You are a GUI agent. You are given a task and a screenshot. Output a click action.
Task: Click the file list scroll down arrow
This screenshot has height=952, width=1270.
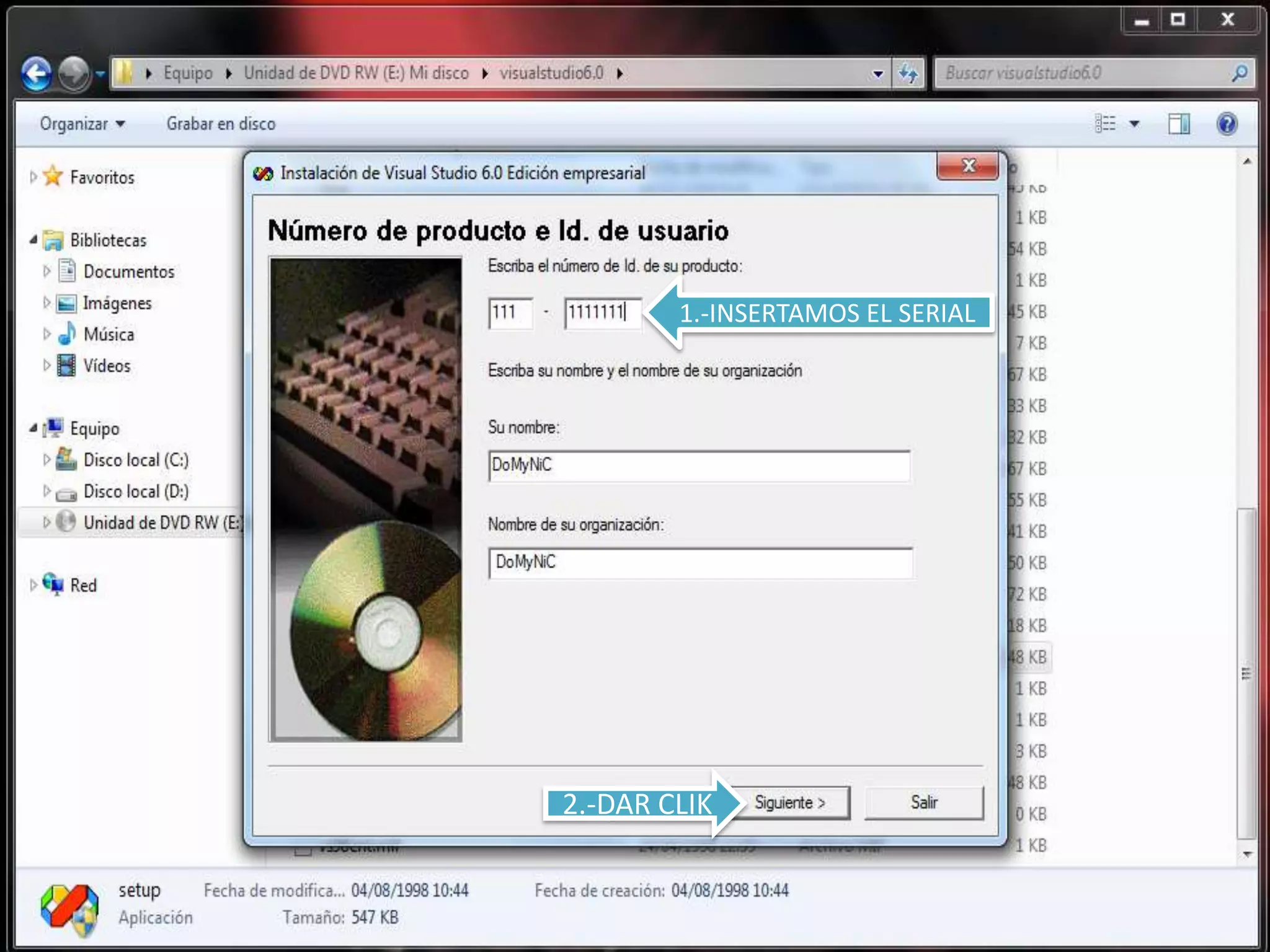coord(1246,855)
